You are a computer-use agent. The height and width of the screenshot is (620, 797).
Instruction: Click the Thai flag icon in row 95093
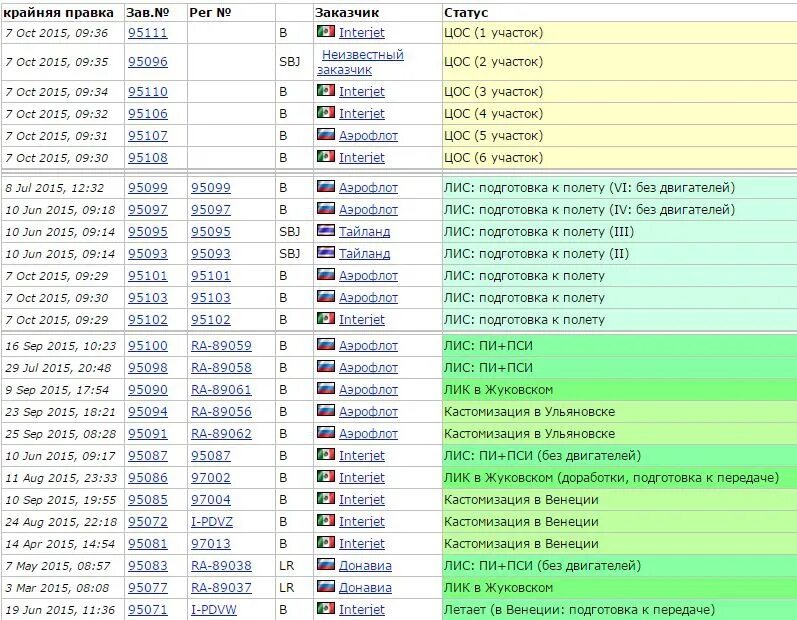click(x=326, y=253)
